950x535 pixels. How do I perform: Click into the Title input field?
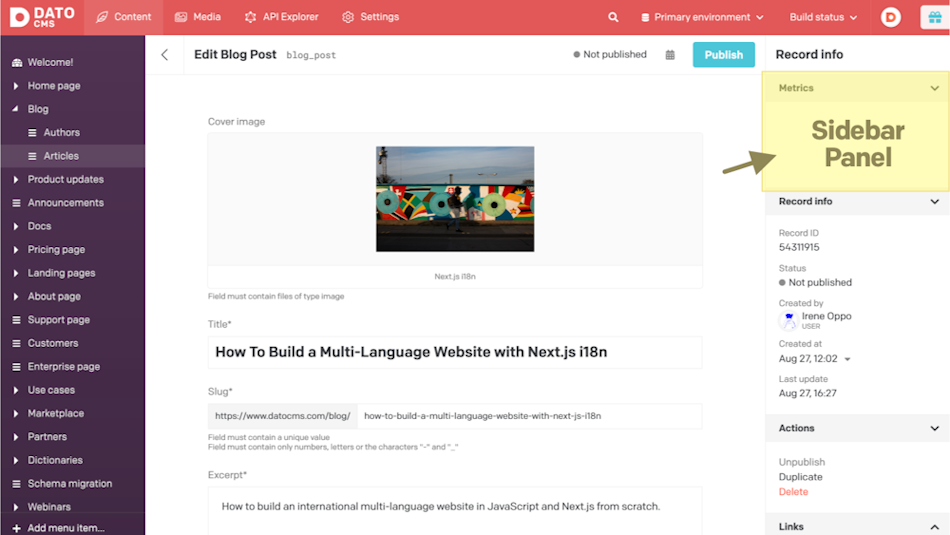click(x=455, y=352)
